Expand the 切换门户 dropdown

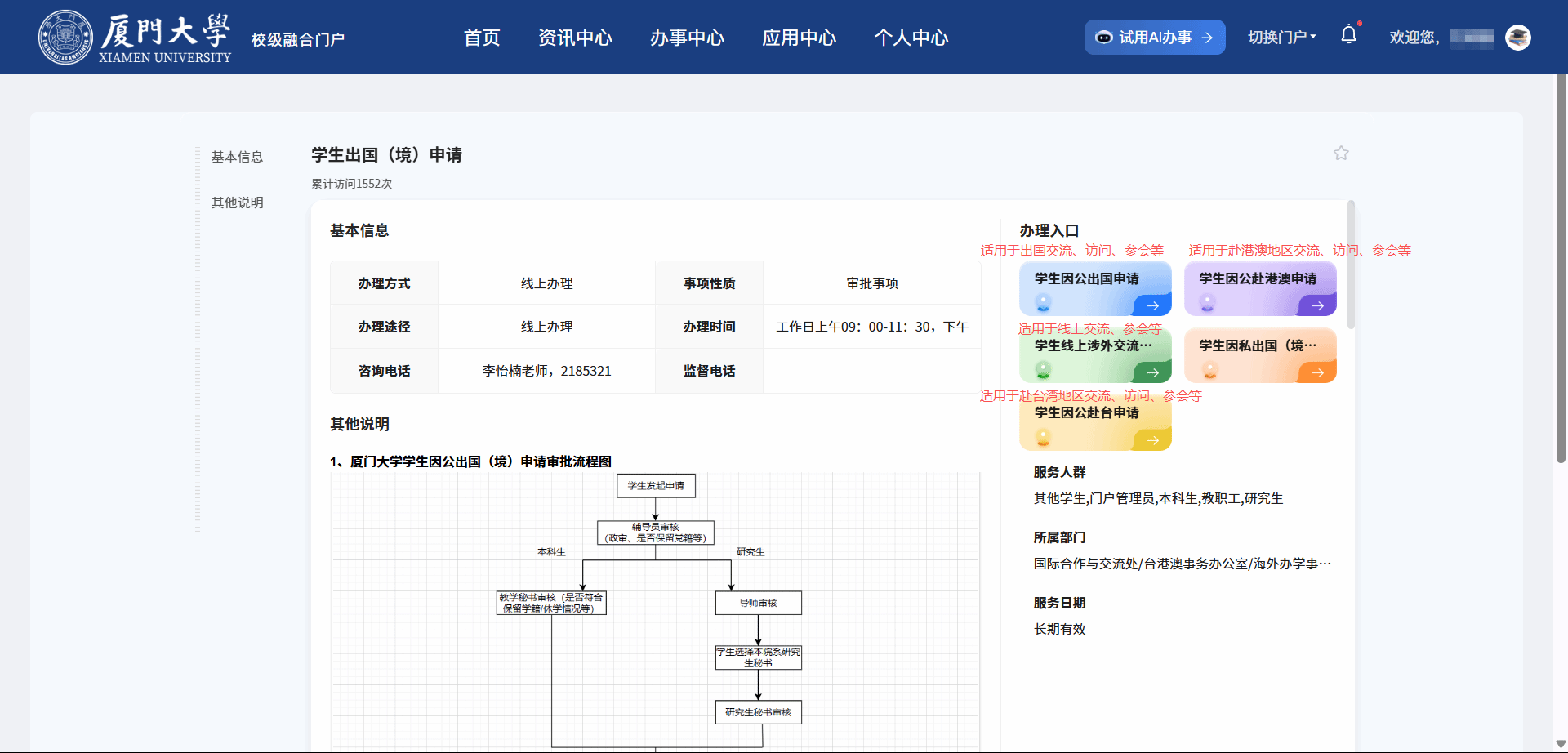[1281, 38]
